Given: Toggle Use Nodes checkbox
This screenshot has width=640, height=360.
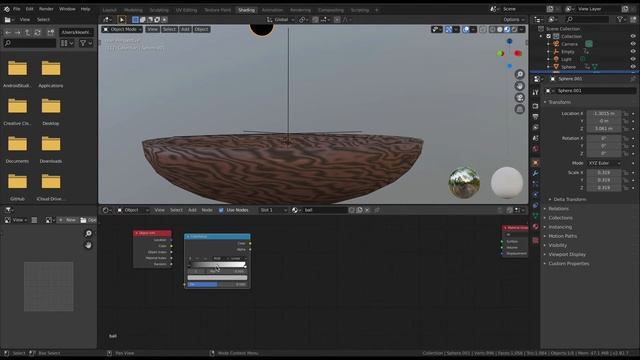Looking at the screenshot, I should click(x=221, y=210).
